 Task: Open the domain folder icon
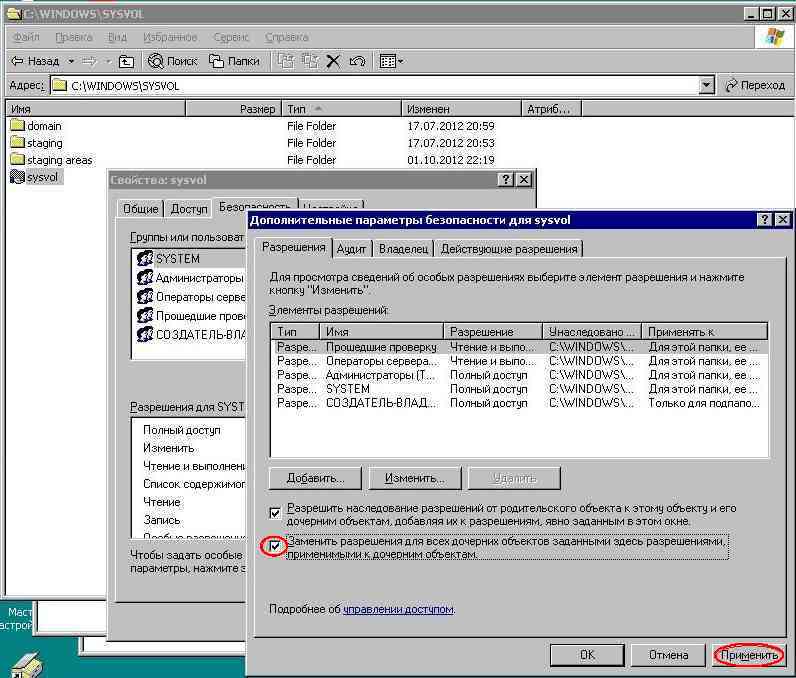click(x=17, y=126)
